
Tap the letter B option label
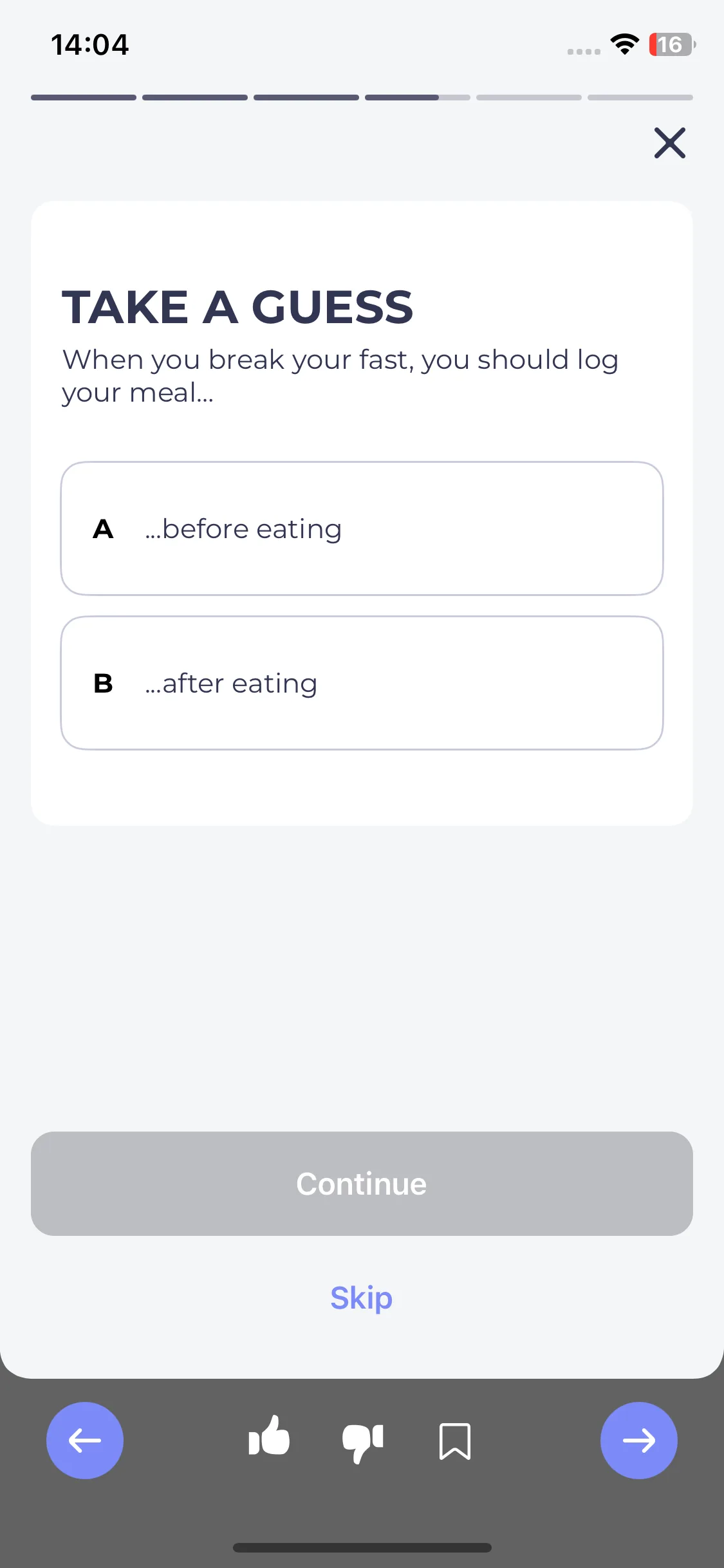coord(103,684)
